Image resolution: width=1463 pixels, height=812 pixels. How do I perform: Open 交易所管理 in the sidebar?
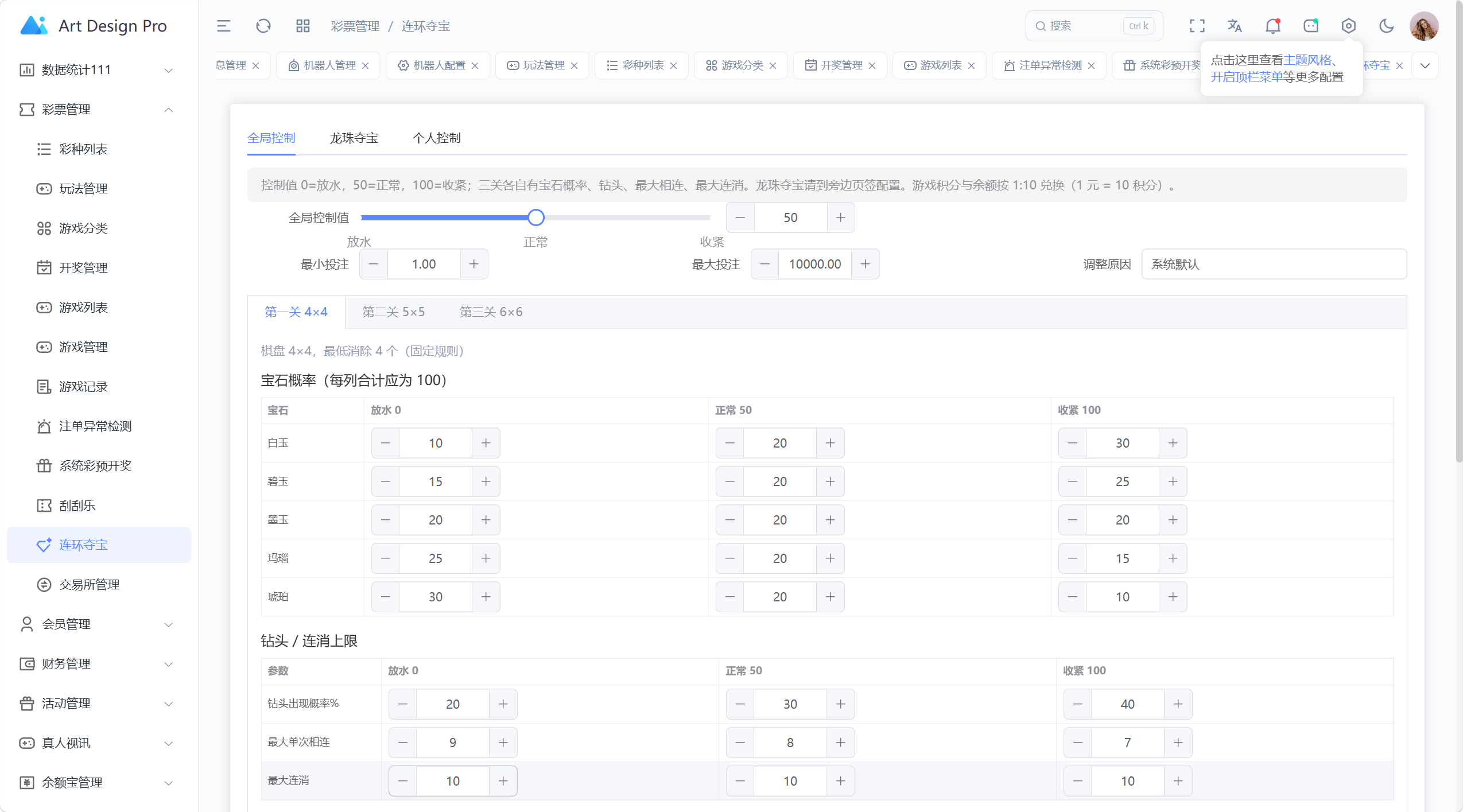(x=99, y=585)
